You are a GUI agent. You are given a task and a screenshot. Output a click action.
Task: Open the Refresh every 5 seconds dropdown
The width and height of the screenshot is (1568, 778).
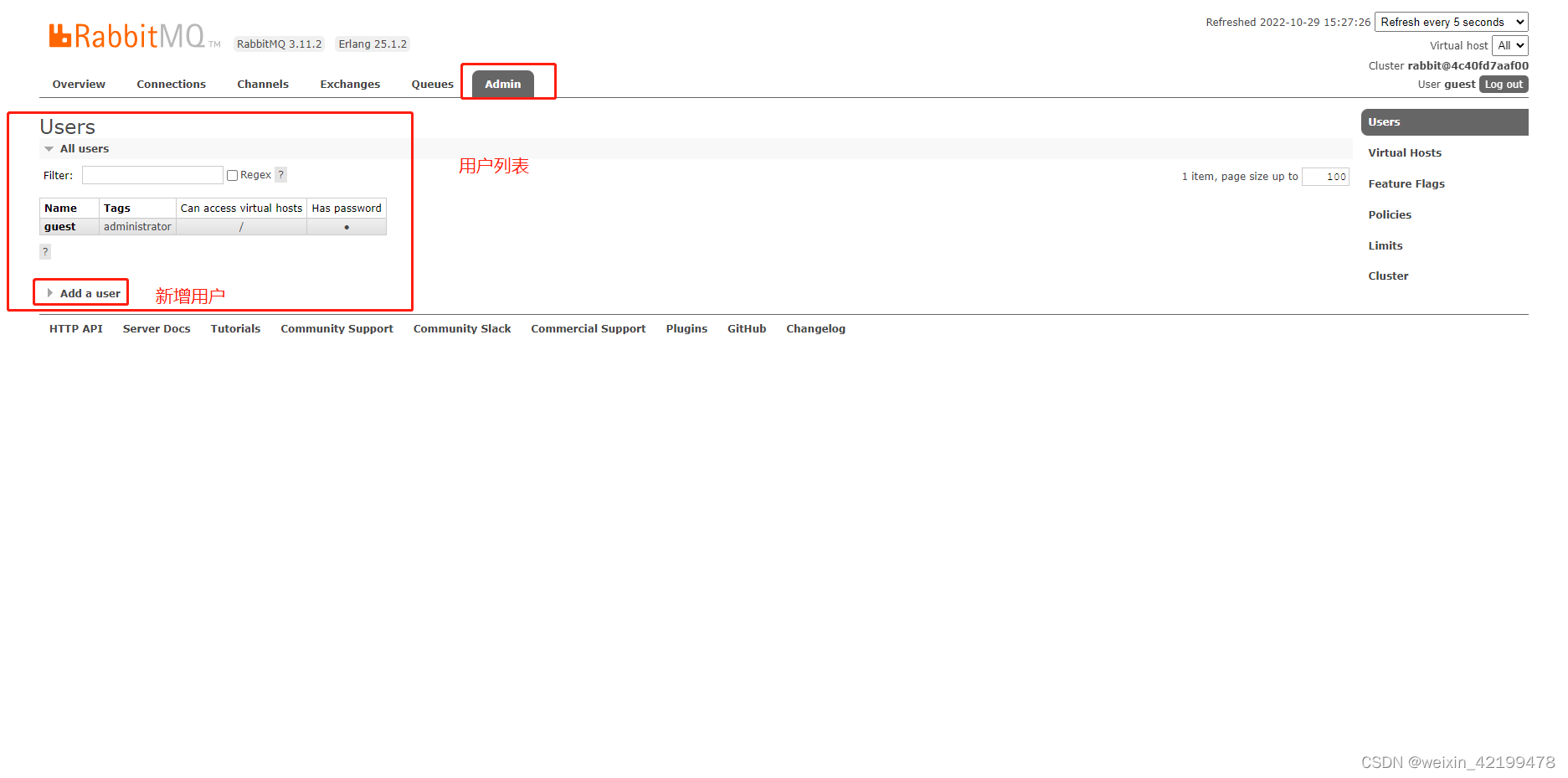pyautogui.click(x=1450, y=21)
